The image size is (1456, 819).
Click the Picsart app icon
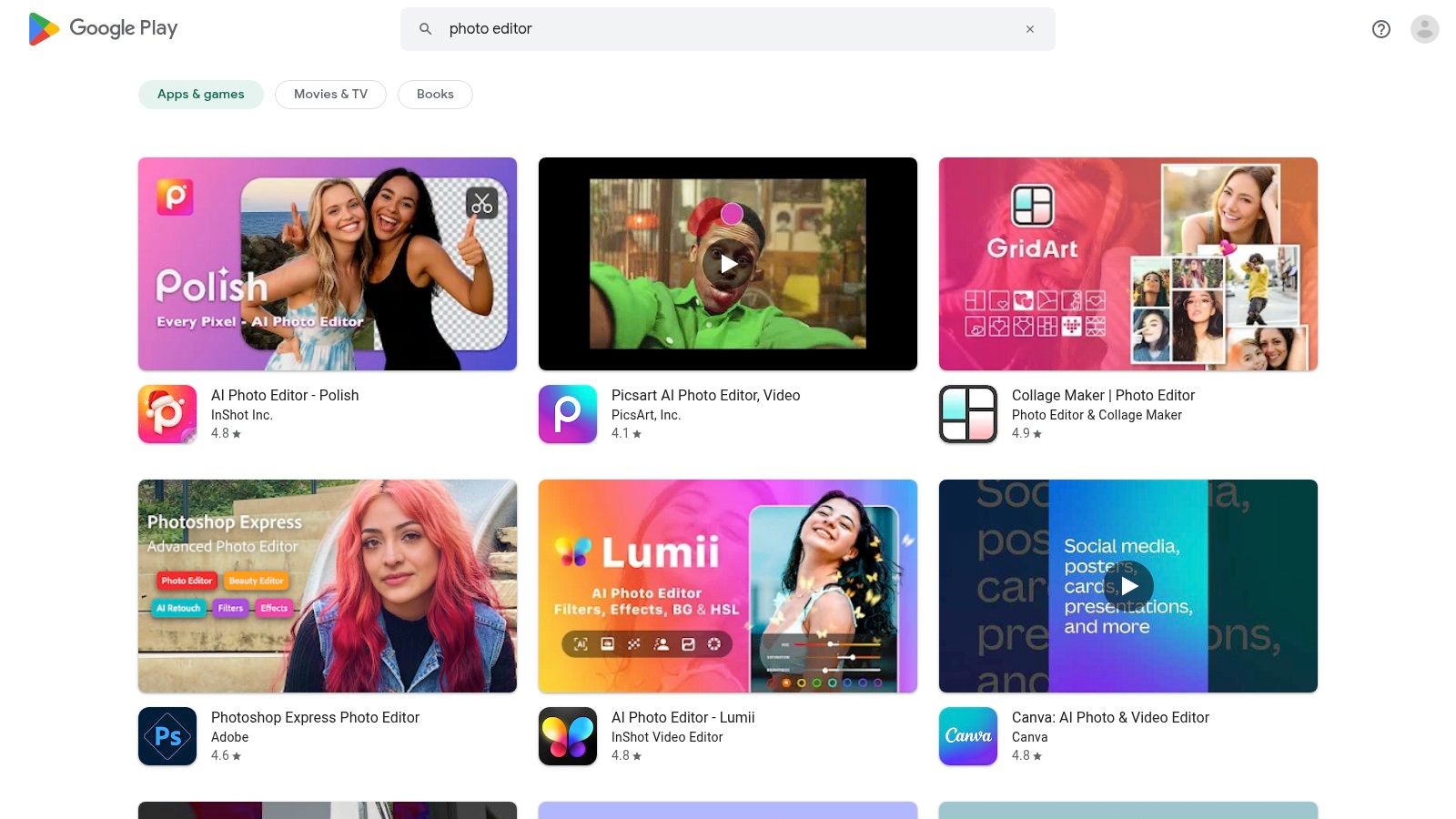pyautogui.click(x=567, y=414)
